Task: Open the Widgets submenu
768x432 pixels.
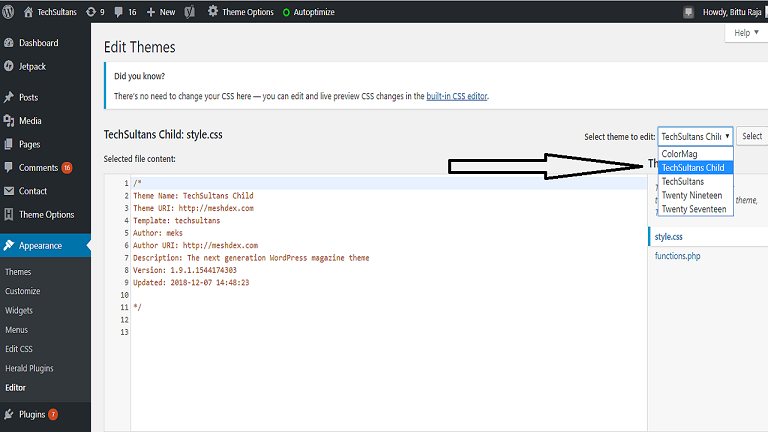Action: coord(19,310)
